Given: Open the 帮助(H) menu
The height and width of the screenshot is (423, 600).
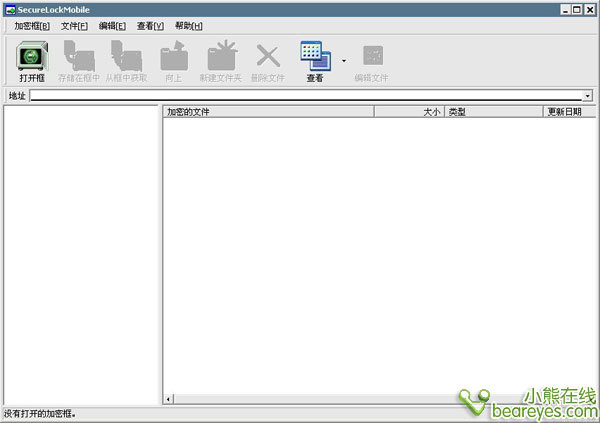Looking at the screenshot, I should click(x=189, y=26).
